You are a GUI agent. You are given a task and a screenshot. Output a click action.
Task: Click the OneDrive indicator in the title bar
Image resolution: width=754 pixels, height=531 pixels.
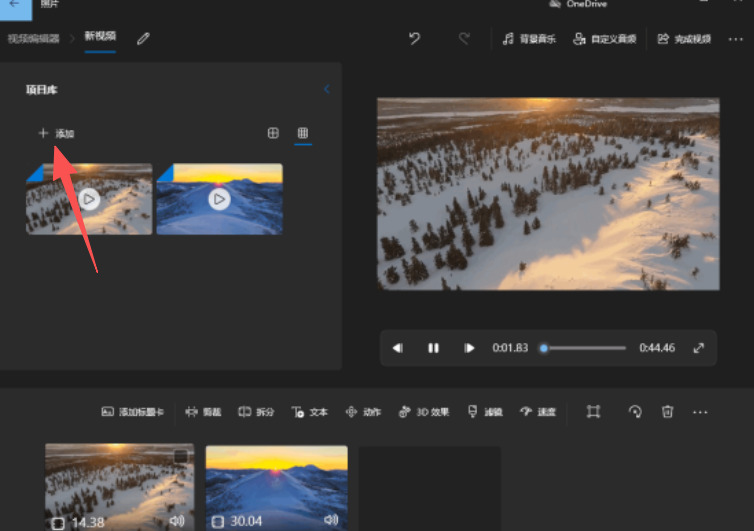point(578,4)
